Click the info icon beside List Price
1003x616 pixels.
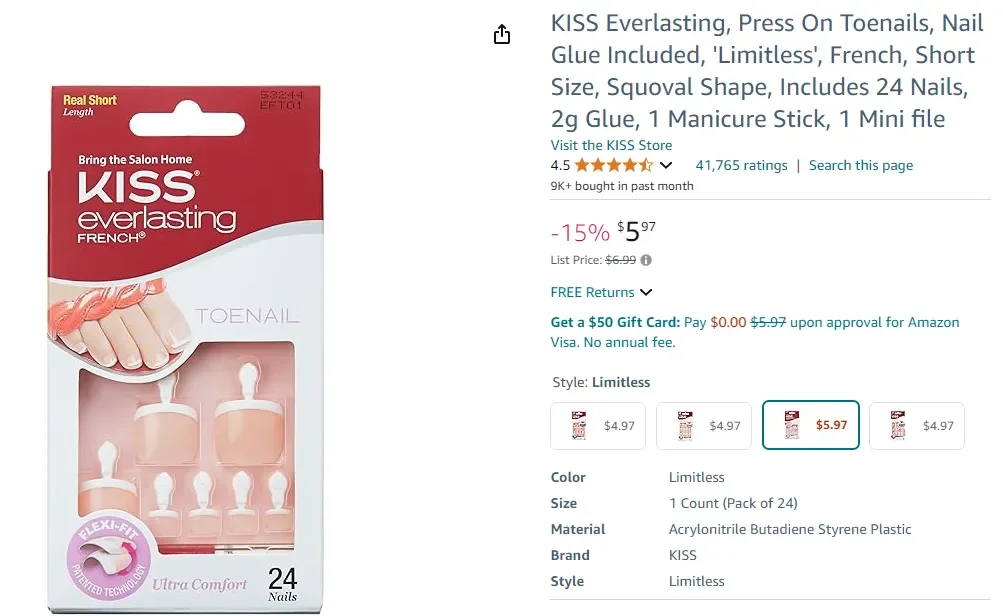tap(646, 260)
